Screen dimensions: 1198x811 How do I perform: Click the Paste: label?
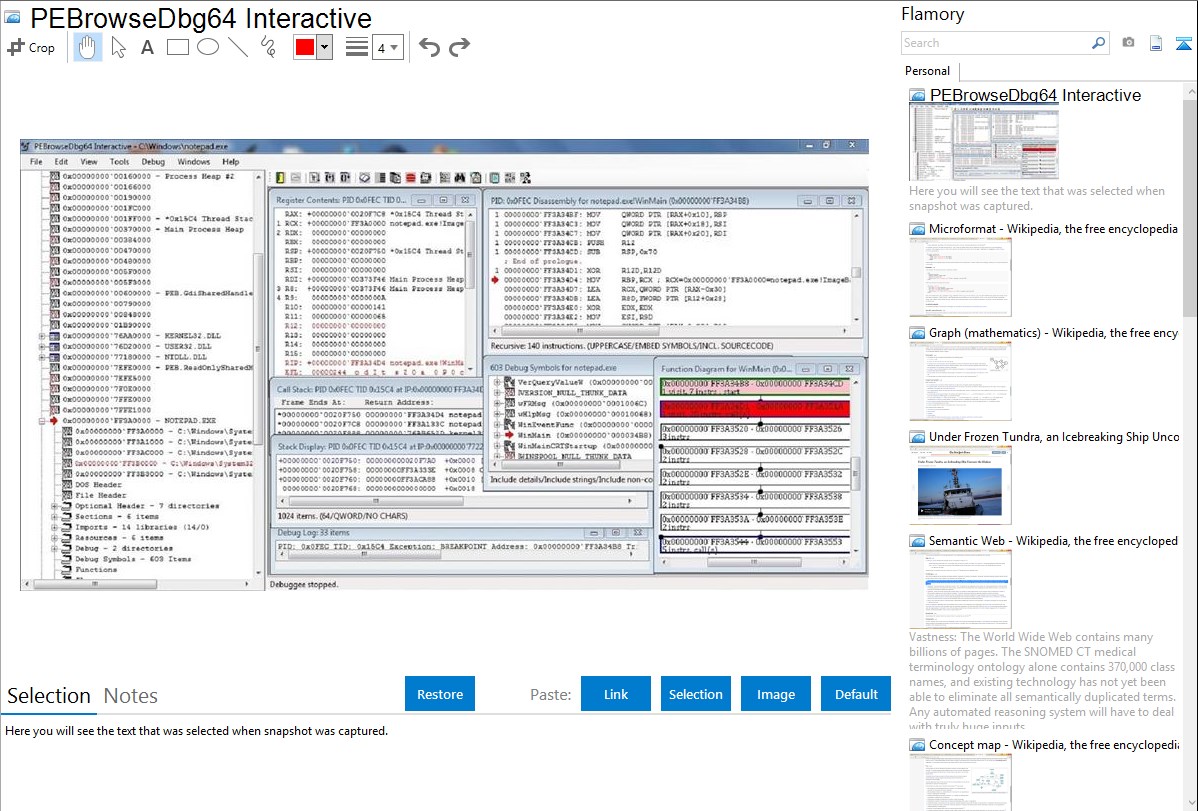(550, 694)
